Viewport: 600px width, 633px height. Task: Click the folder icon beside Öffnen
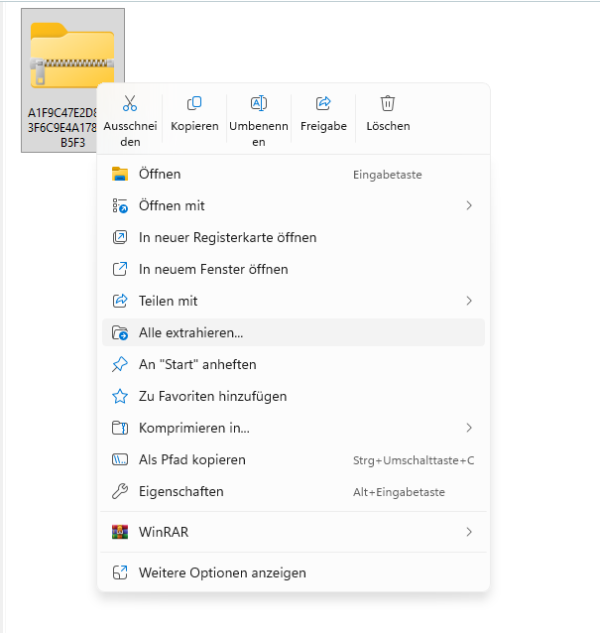point(120,174)
